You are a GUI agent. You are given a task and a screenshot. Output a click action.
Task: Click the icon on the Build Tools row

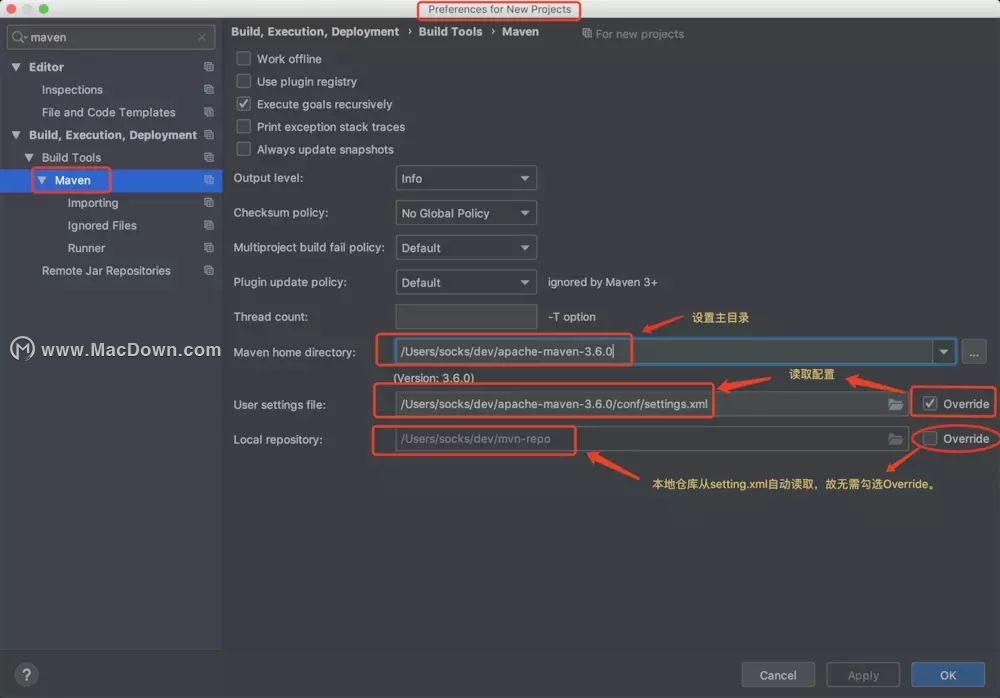coord(209,157)
